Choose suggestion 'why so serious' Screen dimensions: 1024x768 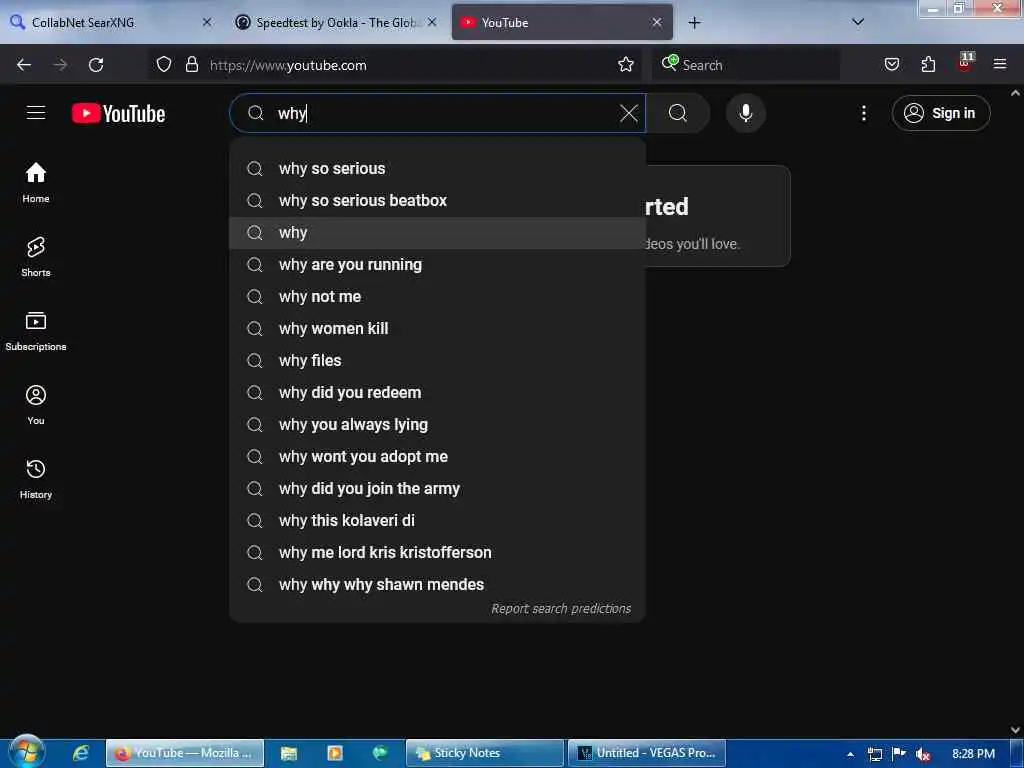[x=438, y=168]
